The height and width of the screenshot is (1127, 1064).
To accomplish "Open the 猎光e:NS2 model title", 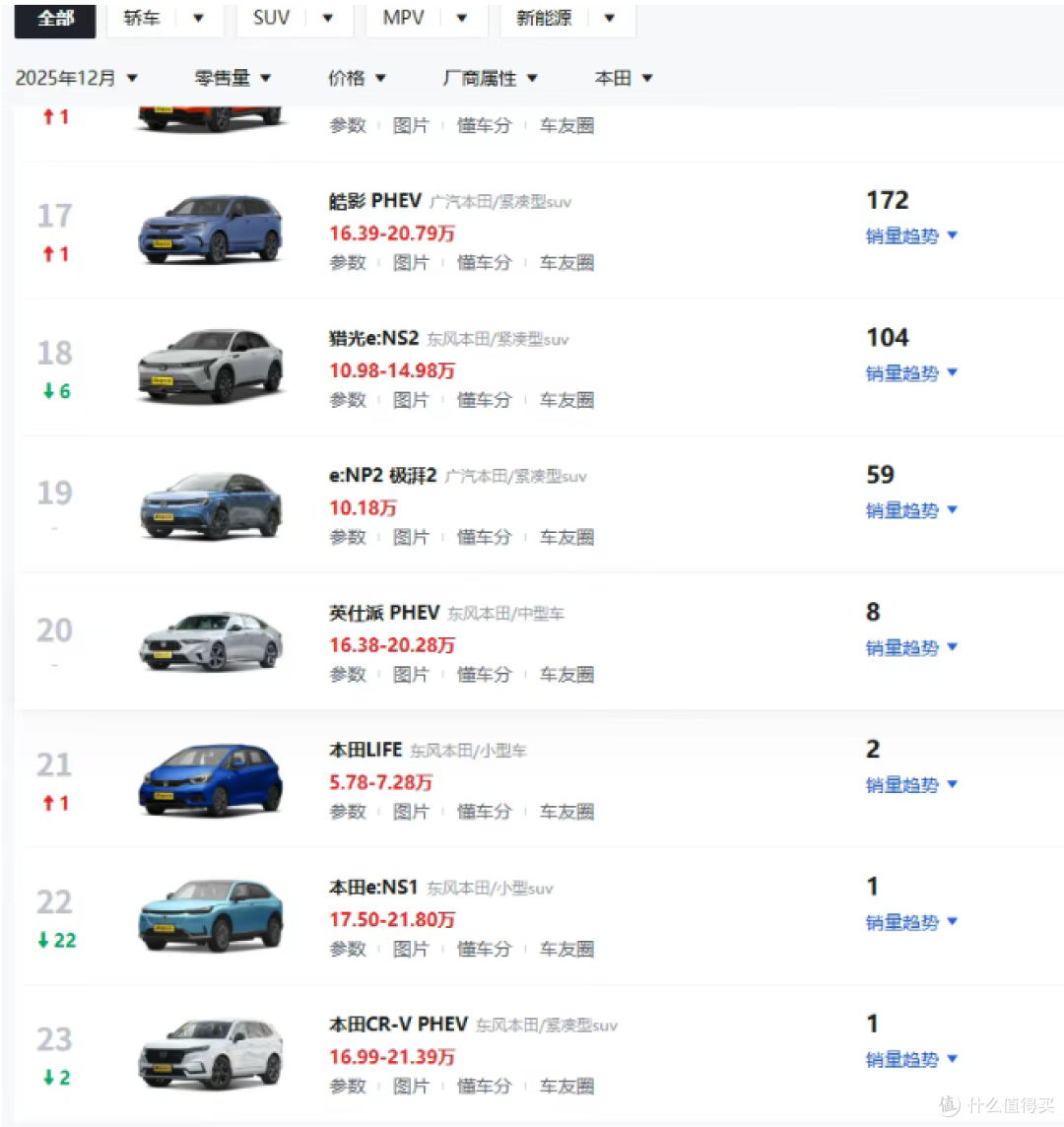I will [373, 338].
